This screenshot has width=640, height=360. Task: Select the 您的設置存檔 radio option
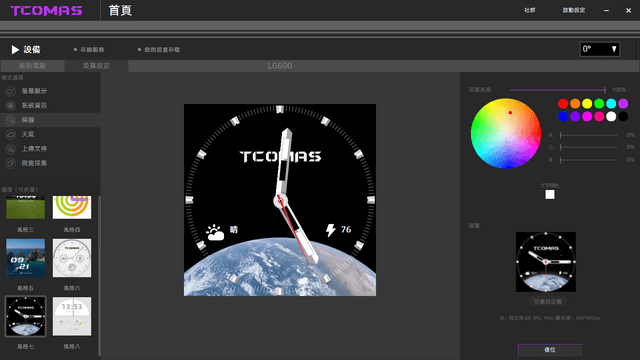point(139,50)
